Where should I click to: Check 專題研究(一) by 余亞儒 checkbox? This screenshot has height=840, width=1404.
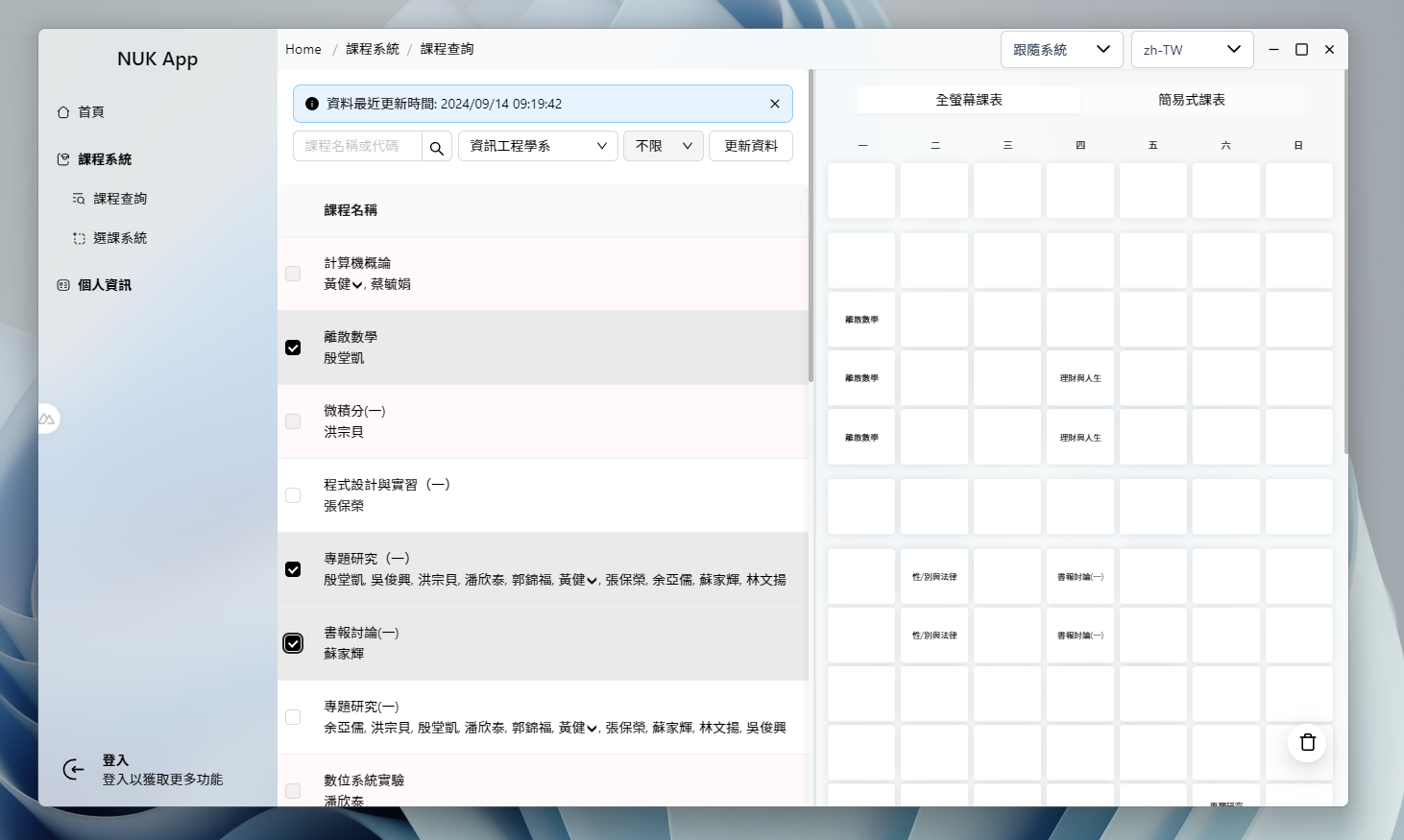point(293,717)
